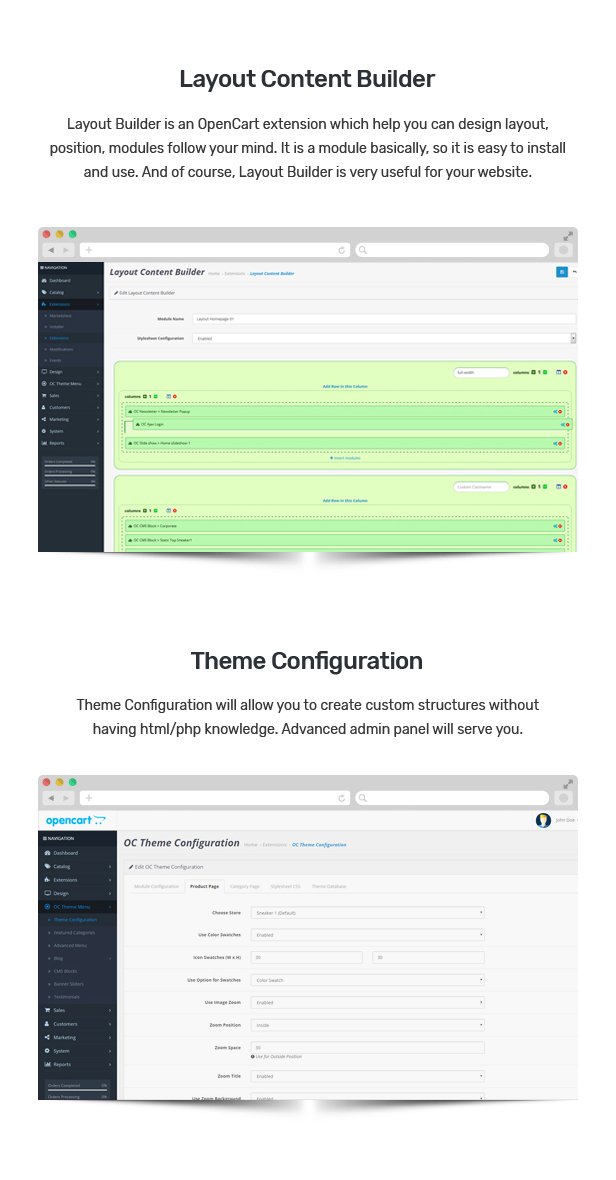The image size is (616, 1180).
Task: Click the back arrow beside the blue save icon
Action: (x=575, y=272)
